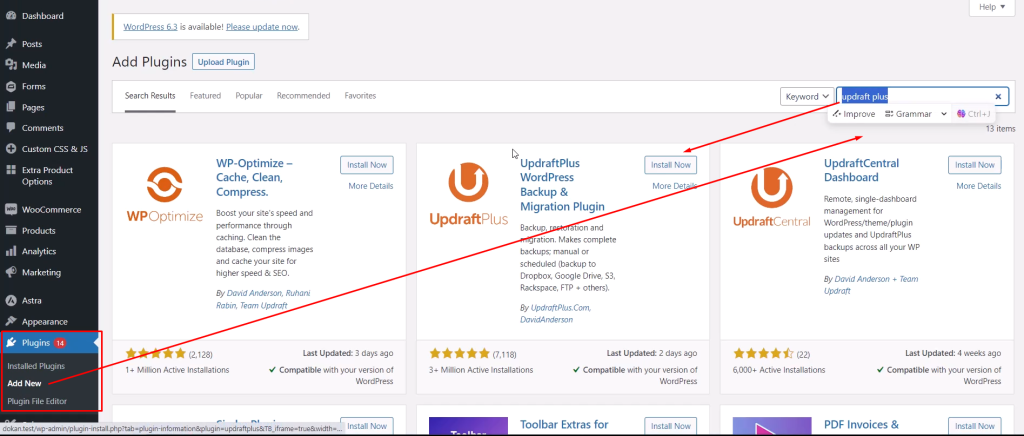The height and width of the screenshot is (436, 1024).
Task: Click the Comments bubble icon
Action: point(10,128)
